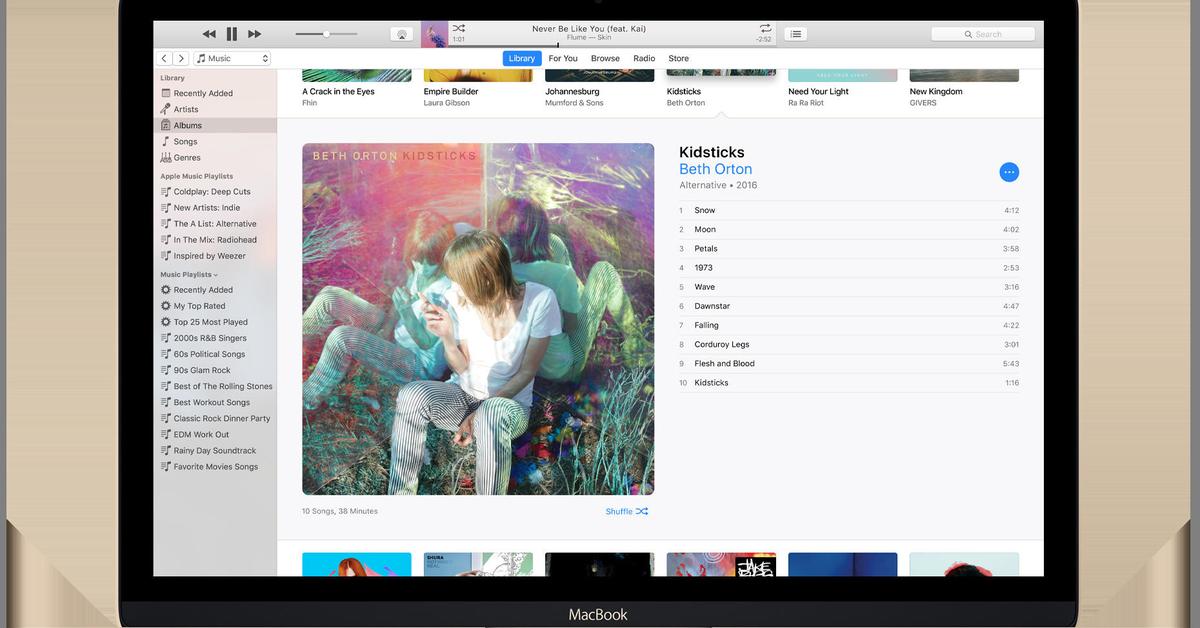This screenshot has width=1200, height=628.
Task: Open the New Artists: Indie playlist
Action: 215,208
